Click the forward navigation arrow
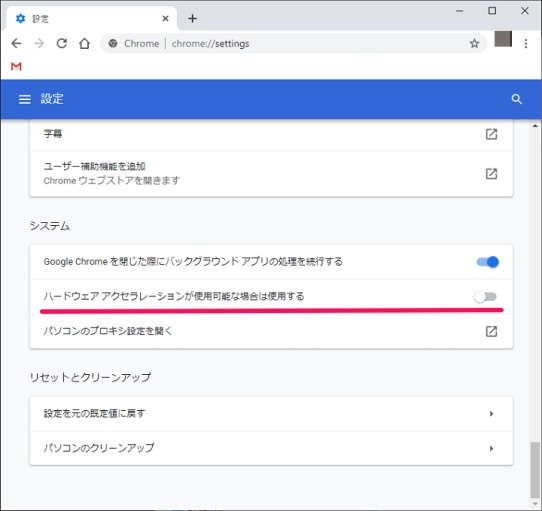This screenshot has height=511, width=542. (39, 44)
